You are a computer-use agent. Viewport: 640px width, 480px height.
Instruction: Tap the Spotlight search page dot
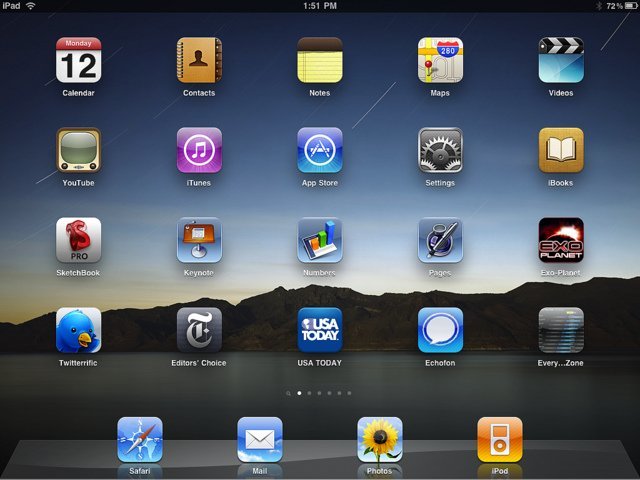[288, 394]
